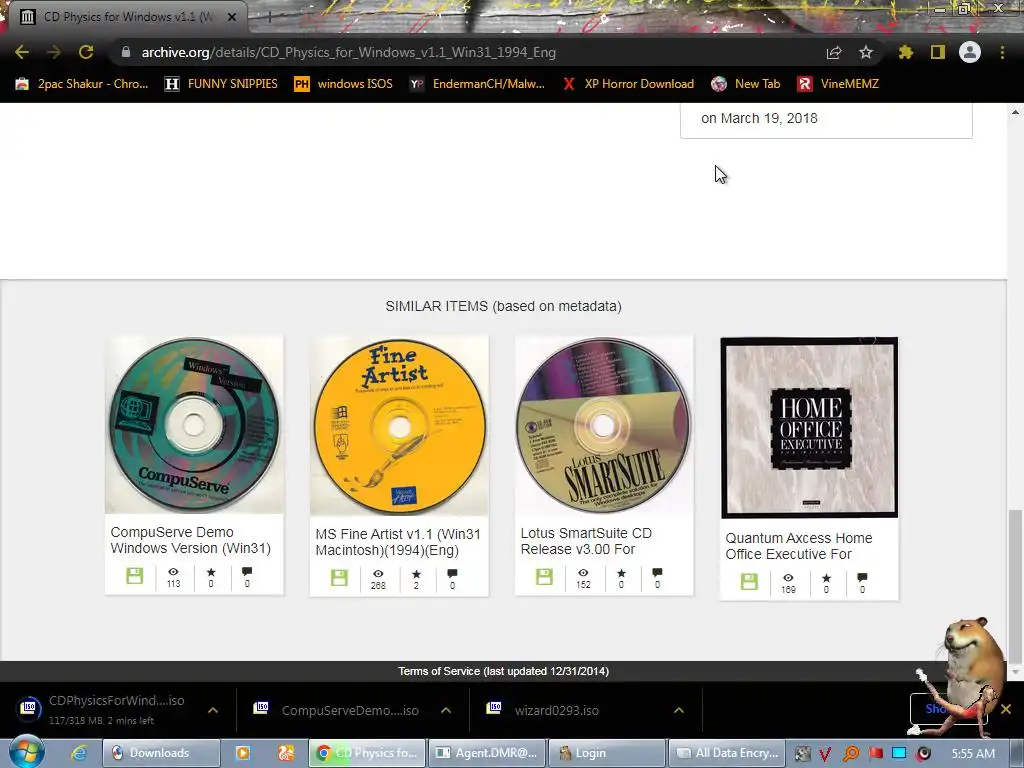Switch to the Login taskbar window

[607, 753]
